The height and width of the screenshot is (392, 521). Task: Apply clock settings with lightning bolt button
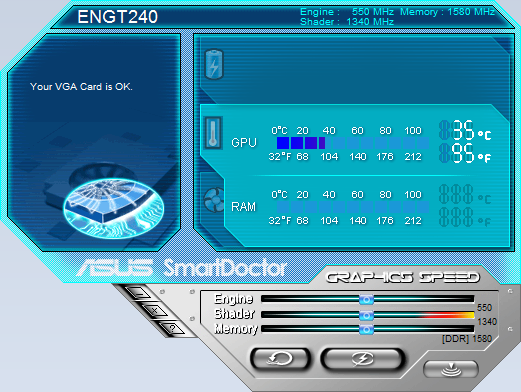coord(363,359)
